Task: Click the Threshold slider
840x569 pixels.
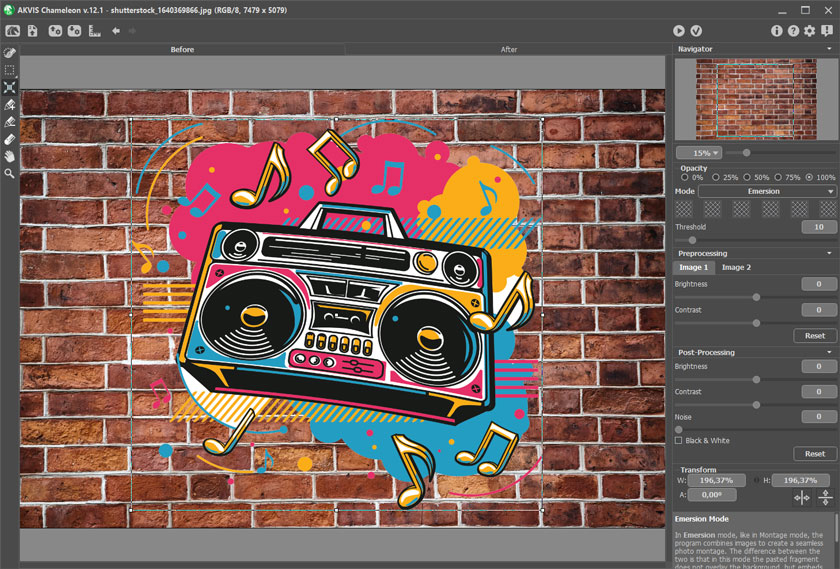Action: coord(755,241)
